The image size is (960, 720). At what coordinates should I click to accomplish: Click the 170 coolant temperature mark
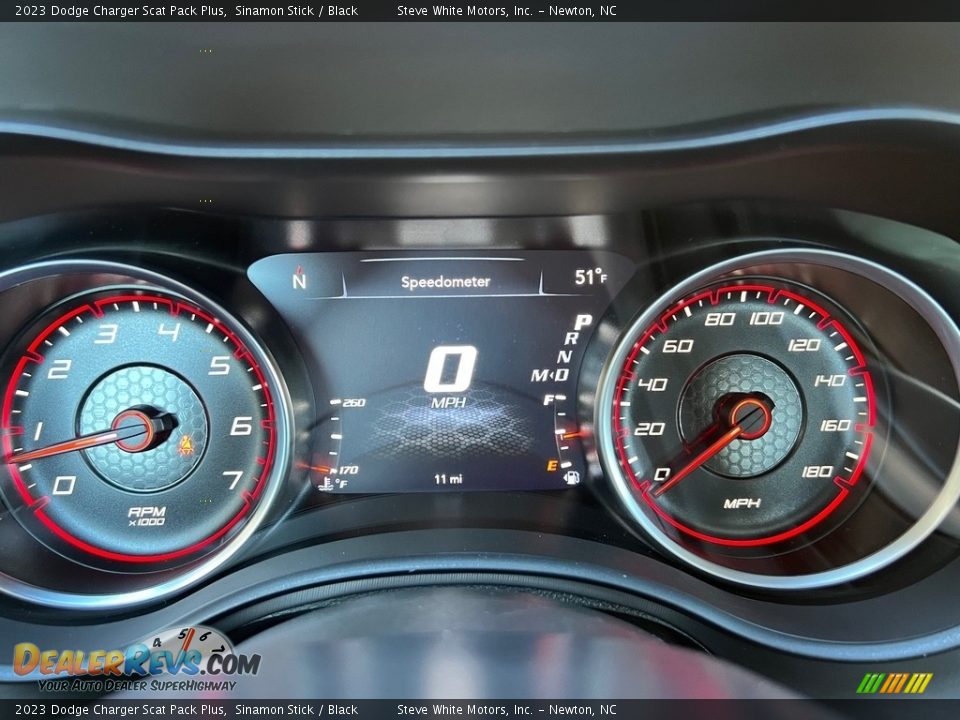point(348,470)
